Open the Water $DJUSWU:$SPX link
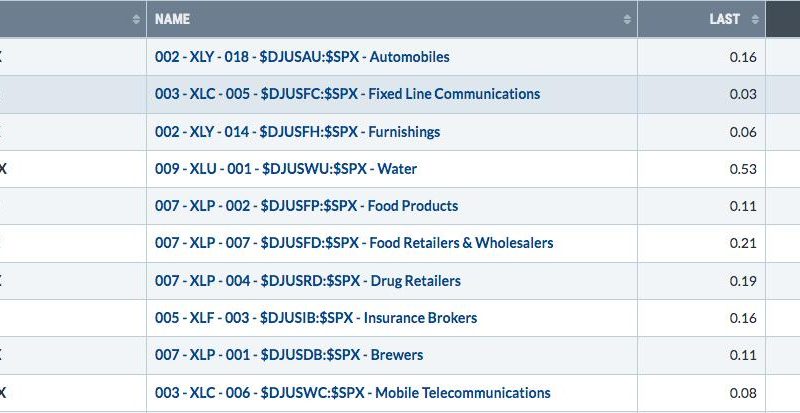800x413 pixels. pyautogui.click(x=286, y=169)
